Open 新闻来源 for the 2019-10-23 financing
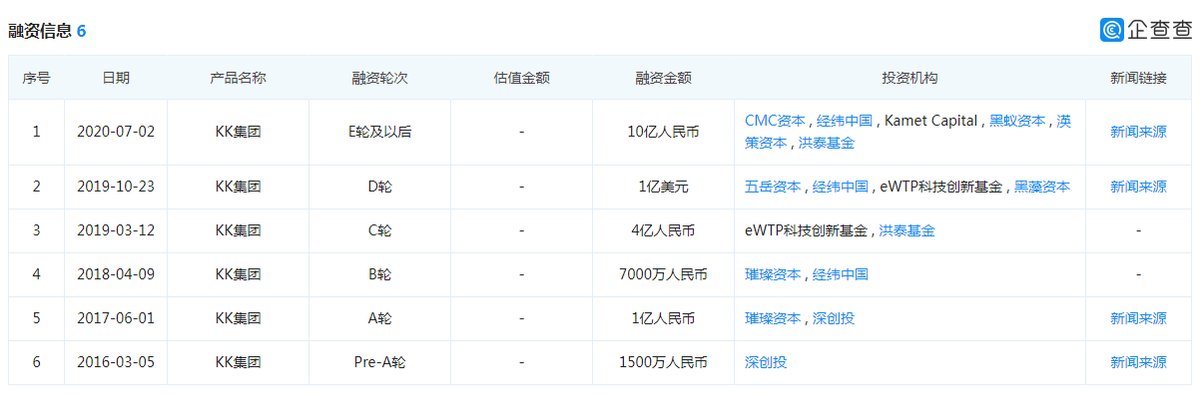The width and height of the screenshot is (1200, 394). click(1138, 186)
